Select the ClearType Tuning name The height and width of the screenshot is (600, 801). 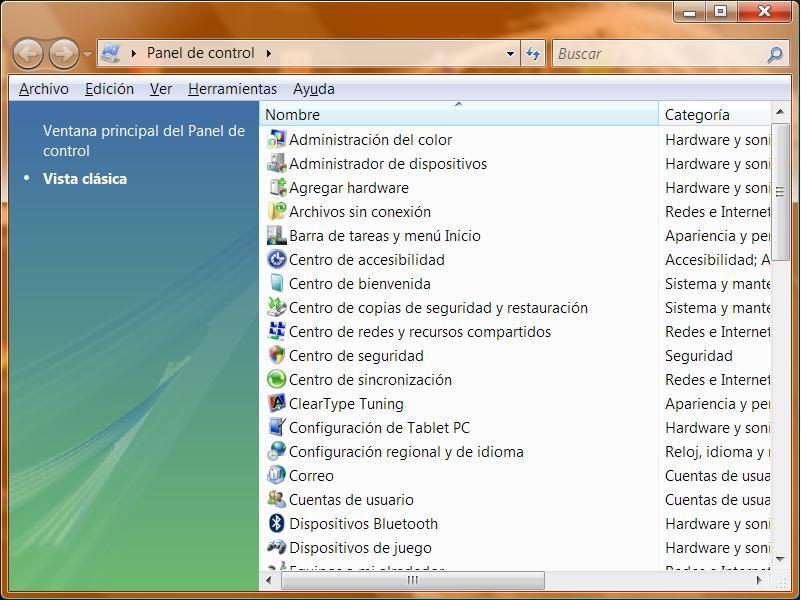[x=346, y=403]
